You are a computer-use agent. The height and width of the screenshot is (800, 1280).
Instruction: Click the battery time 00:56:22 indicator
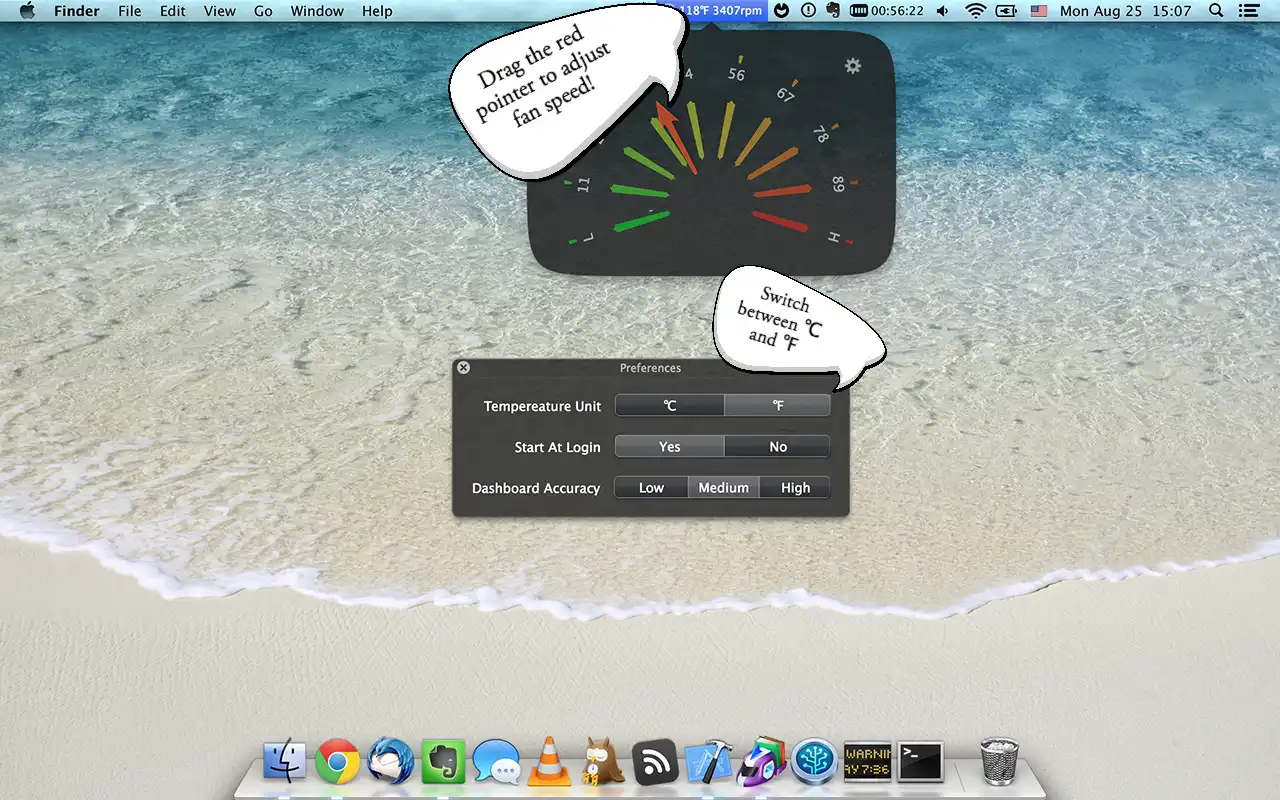click(x=887, y=11)
